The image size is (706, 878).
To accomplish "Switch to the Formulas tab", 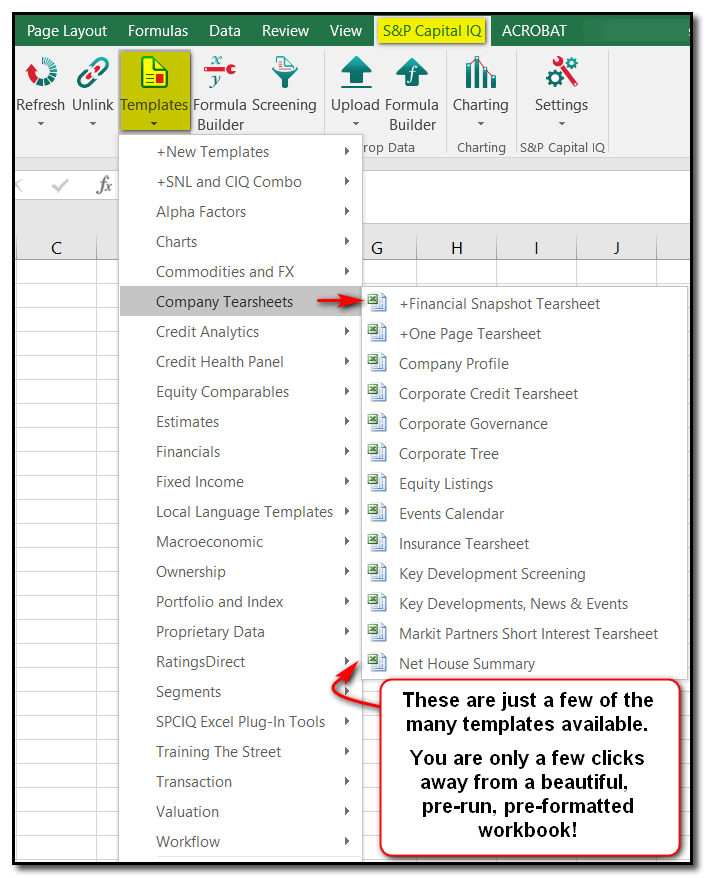I will [158, 31].
